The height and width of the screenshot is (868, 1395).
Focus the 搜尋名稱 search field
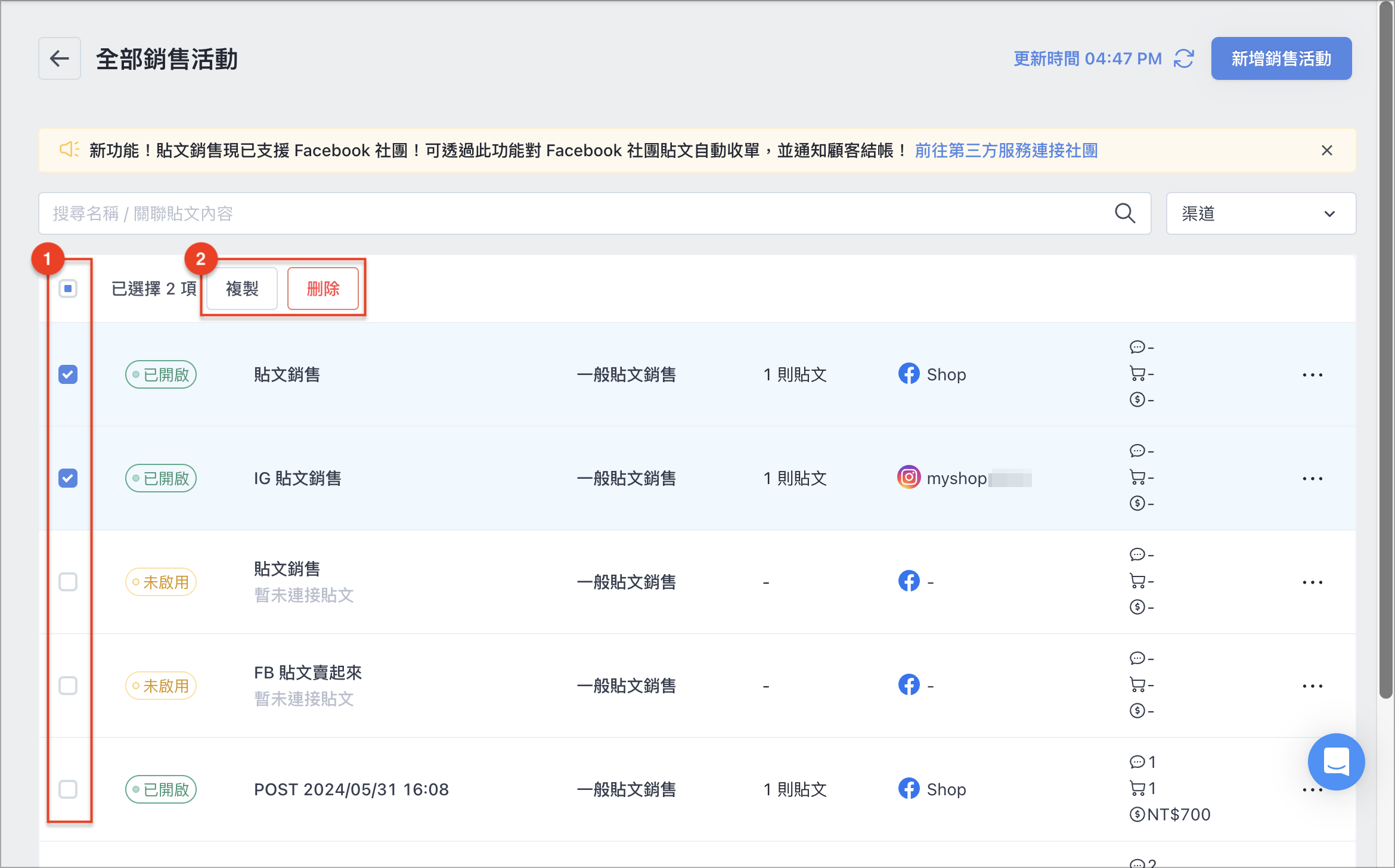594,213
